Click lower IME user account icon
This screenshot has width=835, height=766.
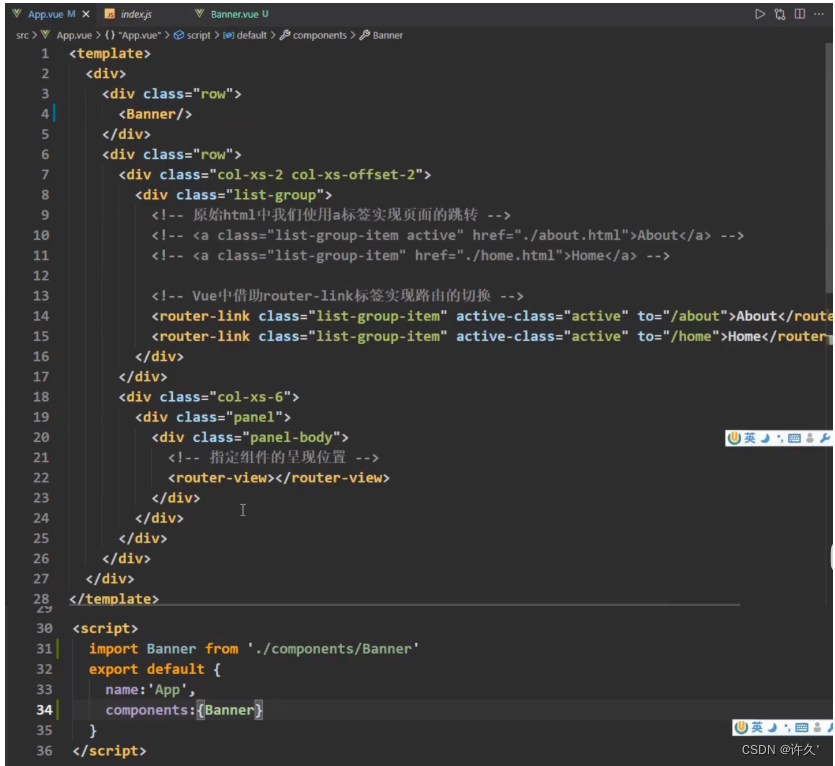(817, 727)
